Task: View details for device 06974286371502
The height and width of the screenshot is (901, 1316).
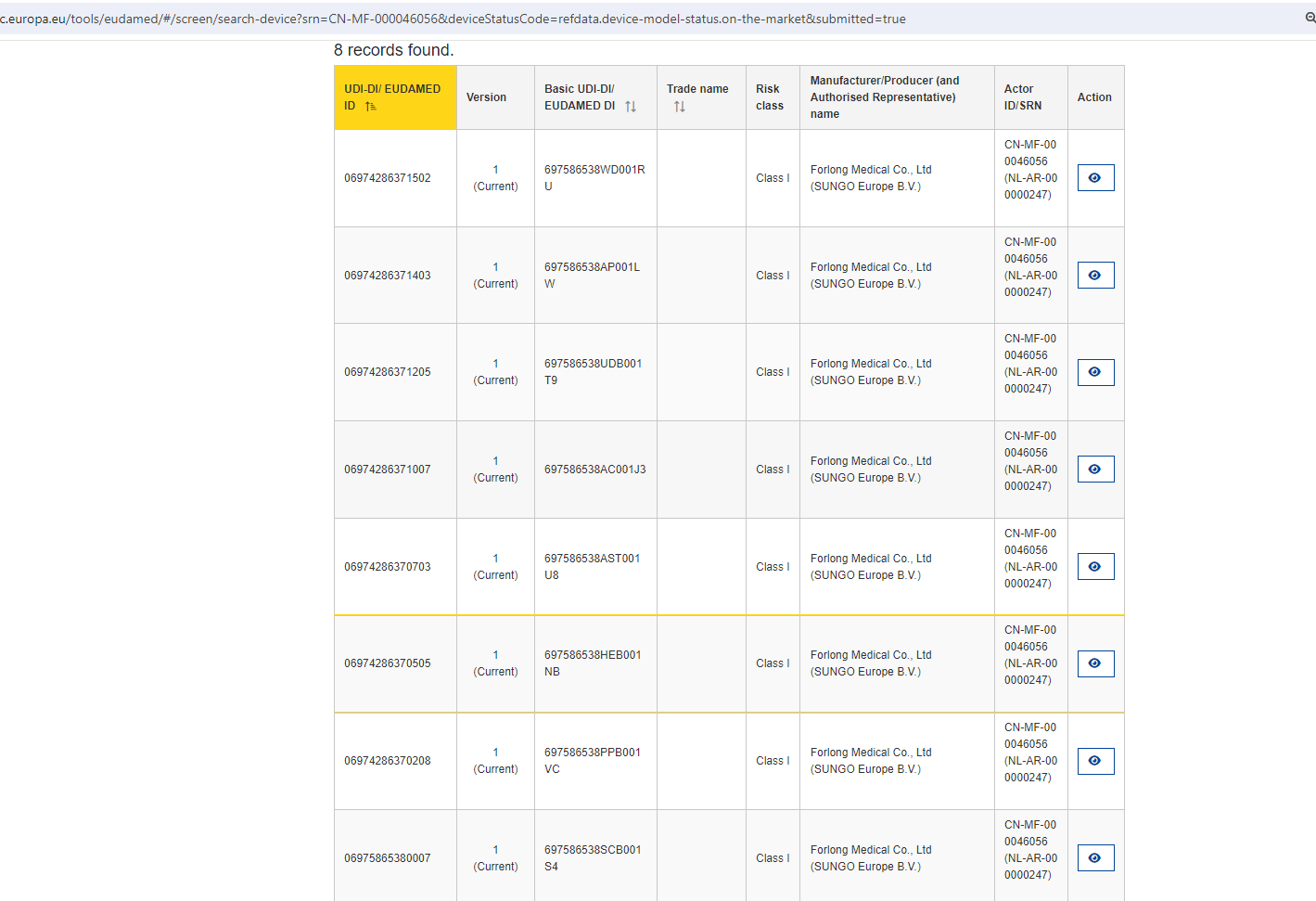Action: pyautogui.click(x=1095, y=178)
